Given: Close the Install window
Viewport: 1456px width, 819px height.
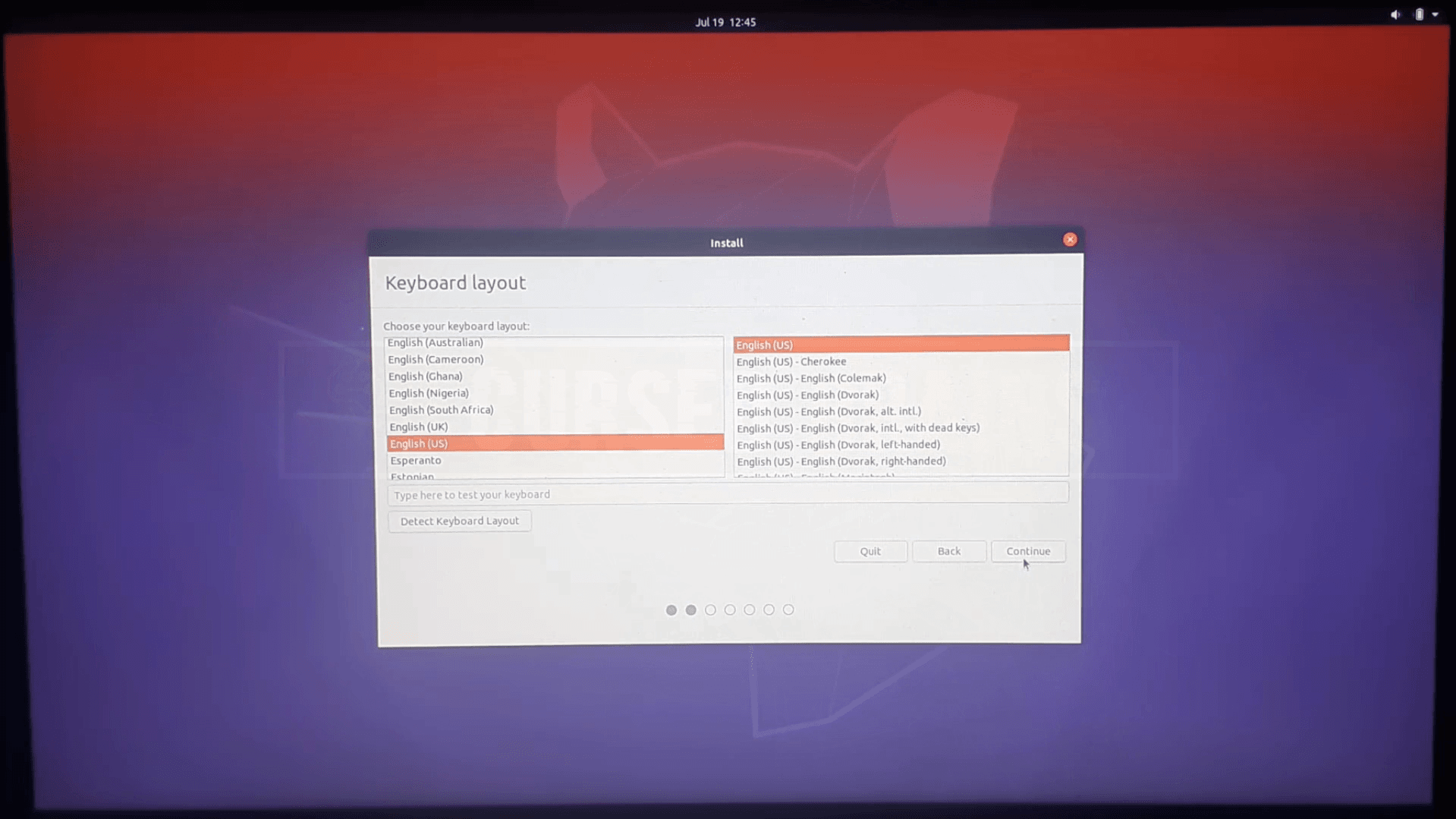Looking at the screenshot, I should tap(1070, 240).
